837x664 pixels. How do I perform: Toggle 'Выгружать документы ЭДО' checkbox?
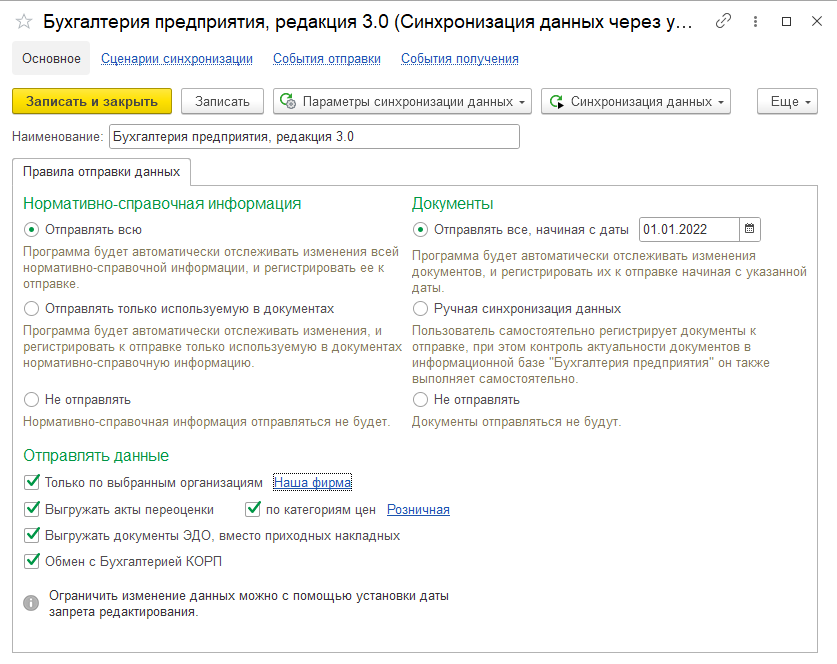click(x=32, y=535)
